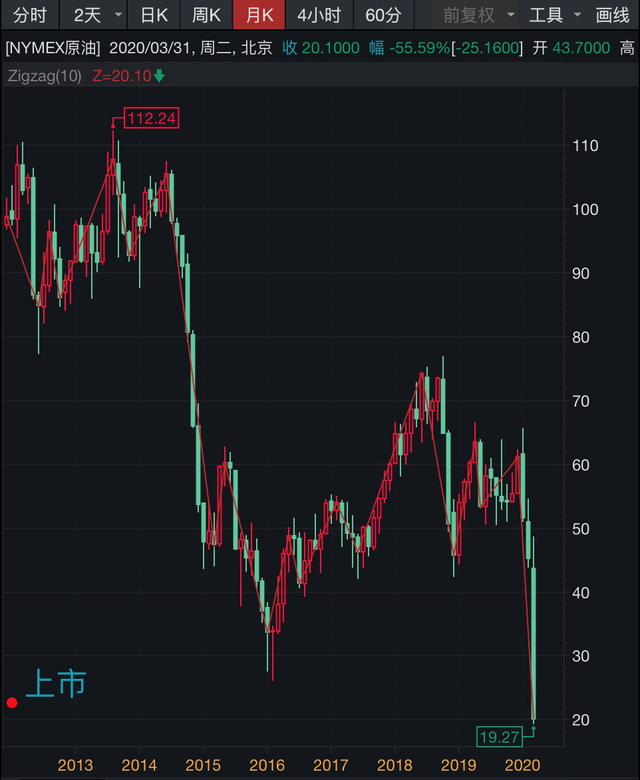
Task: Click the 上市 listing label
Action: (x=56, y=683)
